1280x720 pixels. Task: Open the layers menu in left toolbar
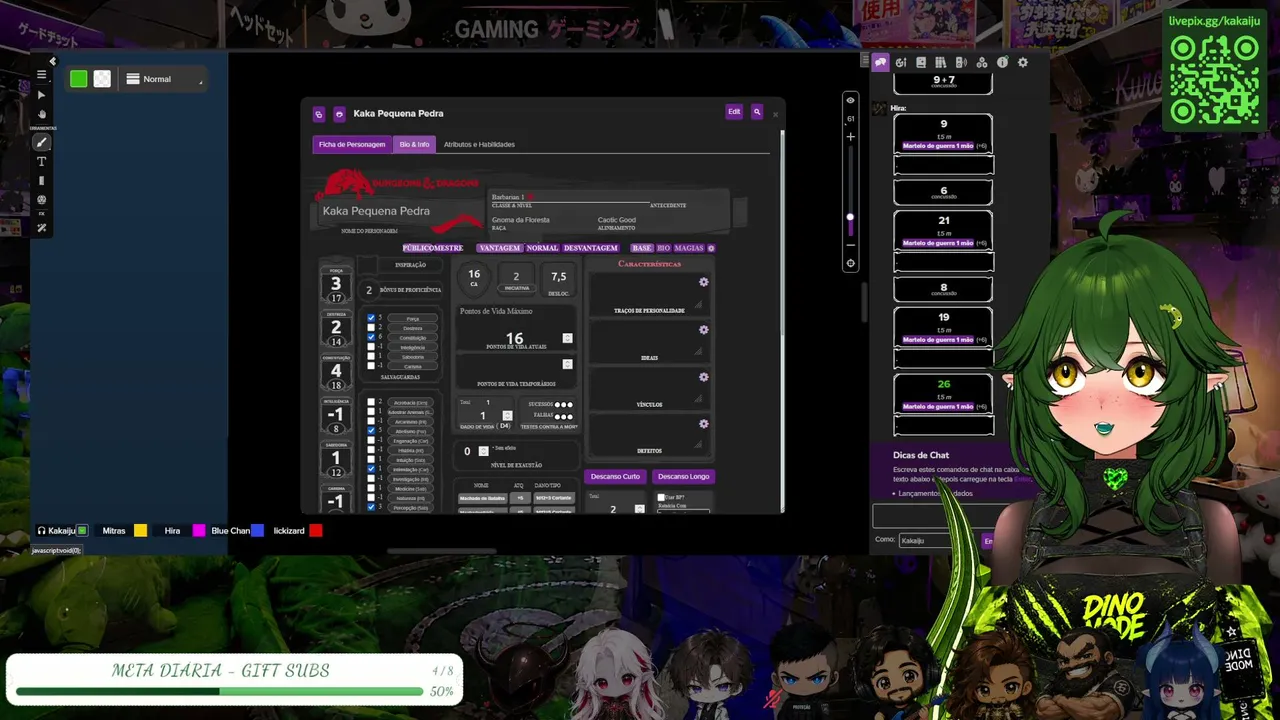tap(41, 74)
